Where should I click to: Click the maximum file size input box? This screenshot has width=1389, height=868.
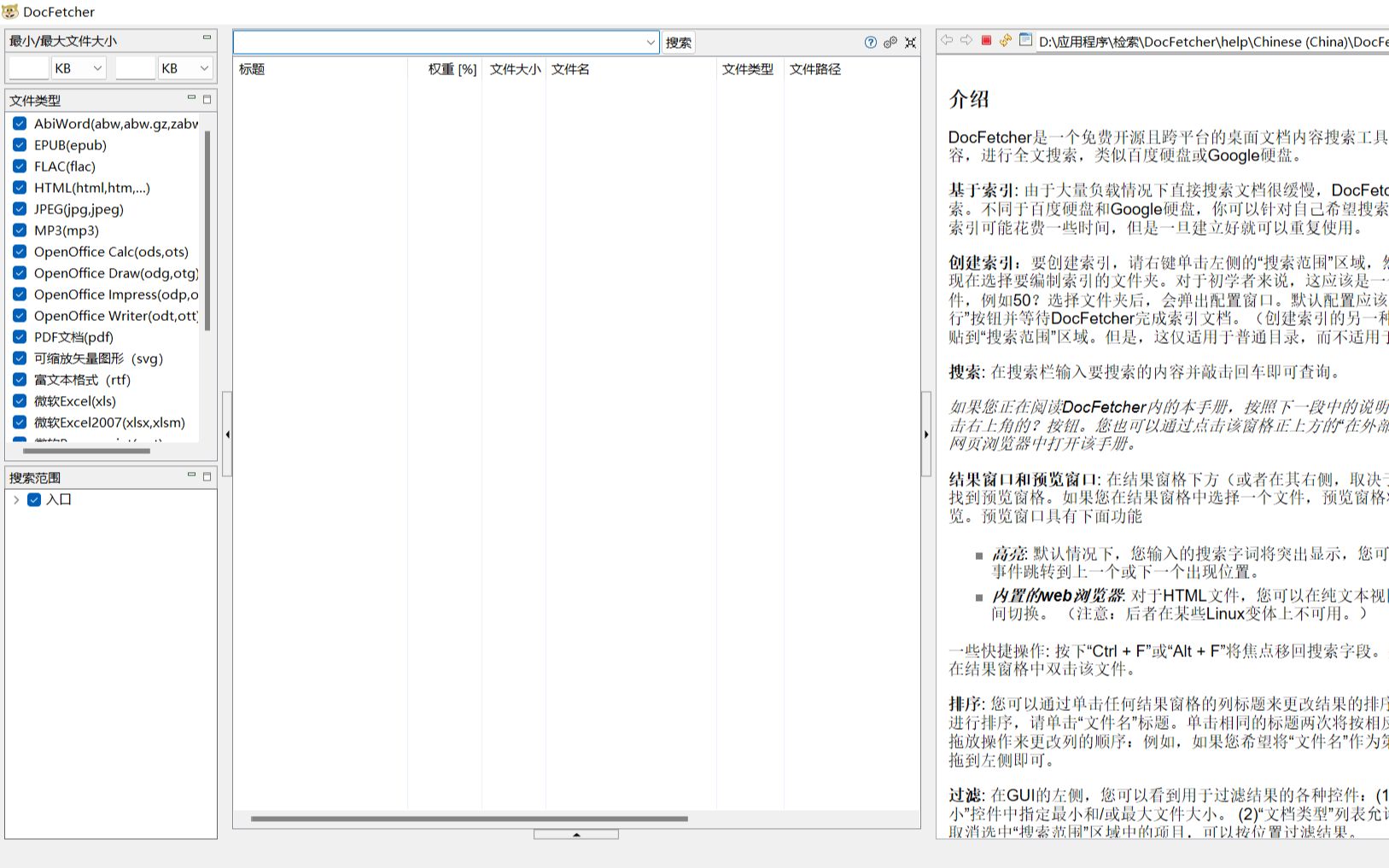[x=136, y=68]
